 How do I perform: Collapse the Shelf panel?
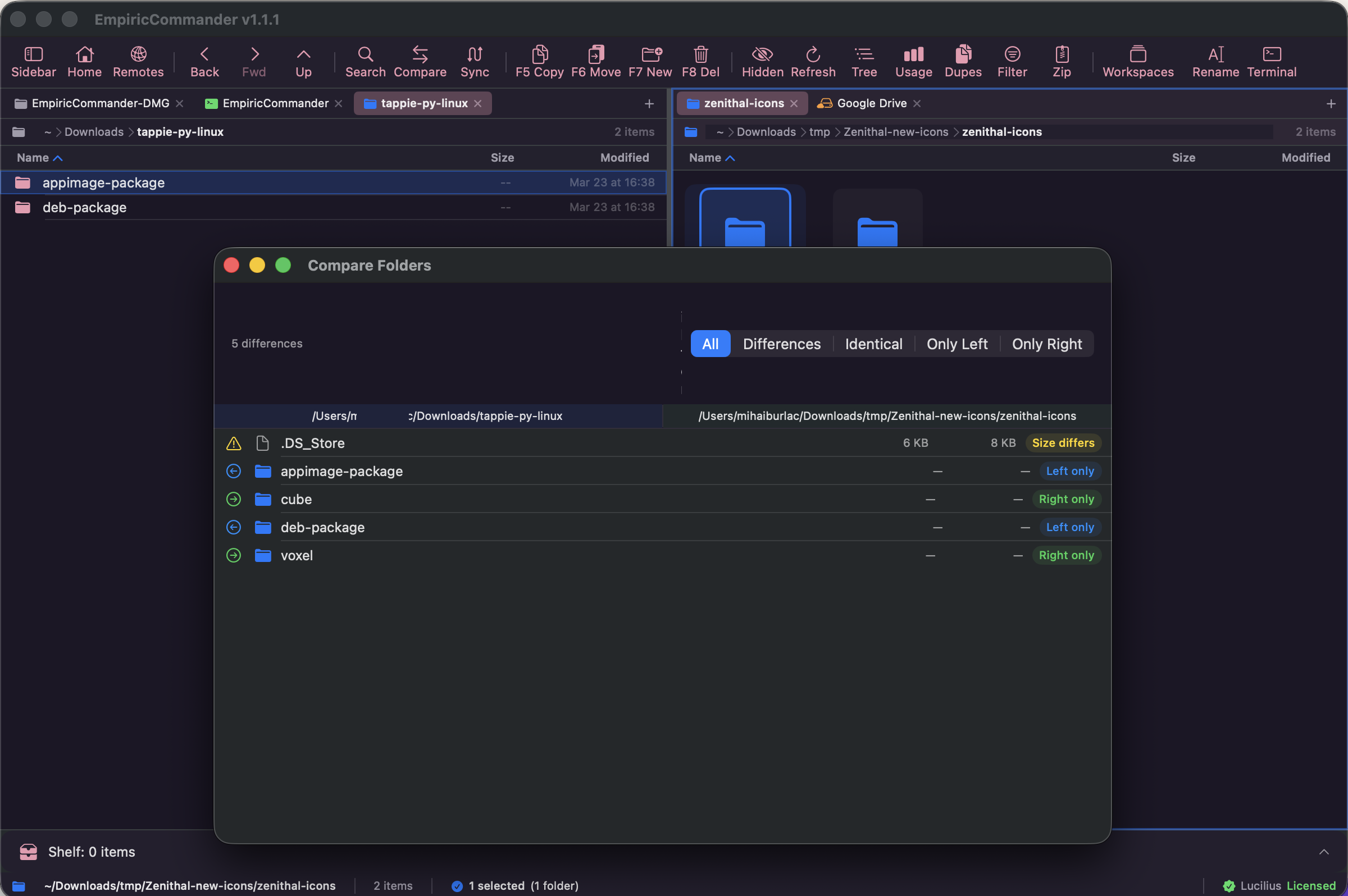(x=1324, y=852)
